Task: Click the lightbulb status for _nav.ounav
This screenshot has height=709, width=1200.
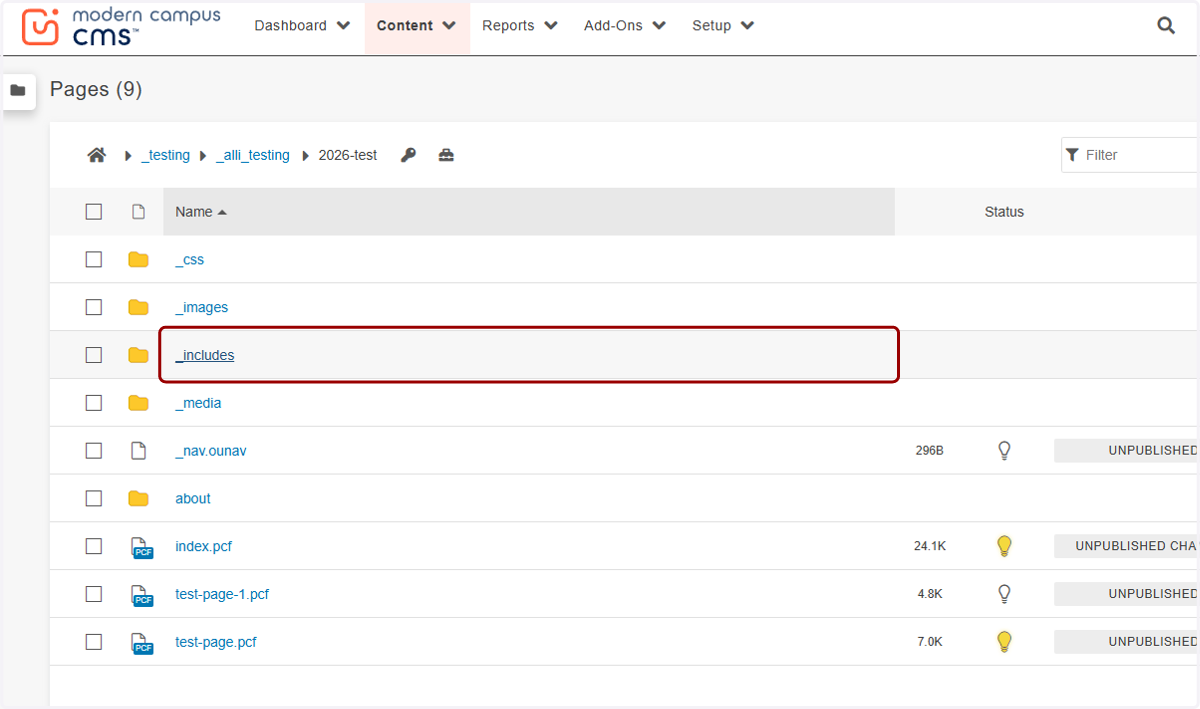Action: pyautogui.click(x=1005, y=451)
